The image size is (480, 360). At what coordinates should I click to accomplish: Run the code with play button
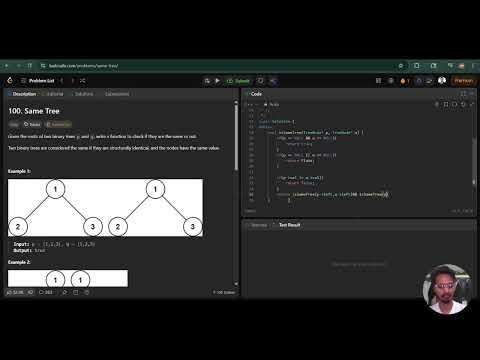coord(217,81)
